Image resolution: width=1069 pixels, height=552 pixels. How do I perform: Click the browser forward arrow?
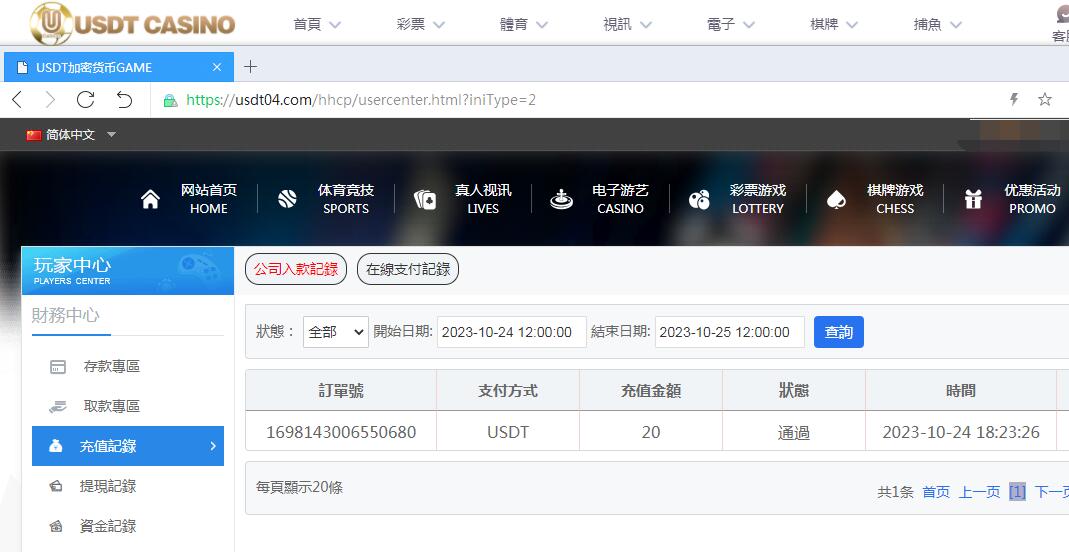click(50, 100)
